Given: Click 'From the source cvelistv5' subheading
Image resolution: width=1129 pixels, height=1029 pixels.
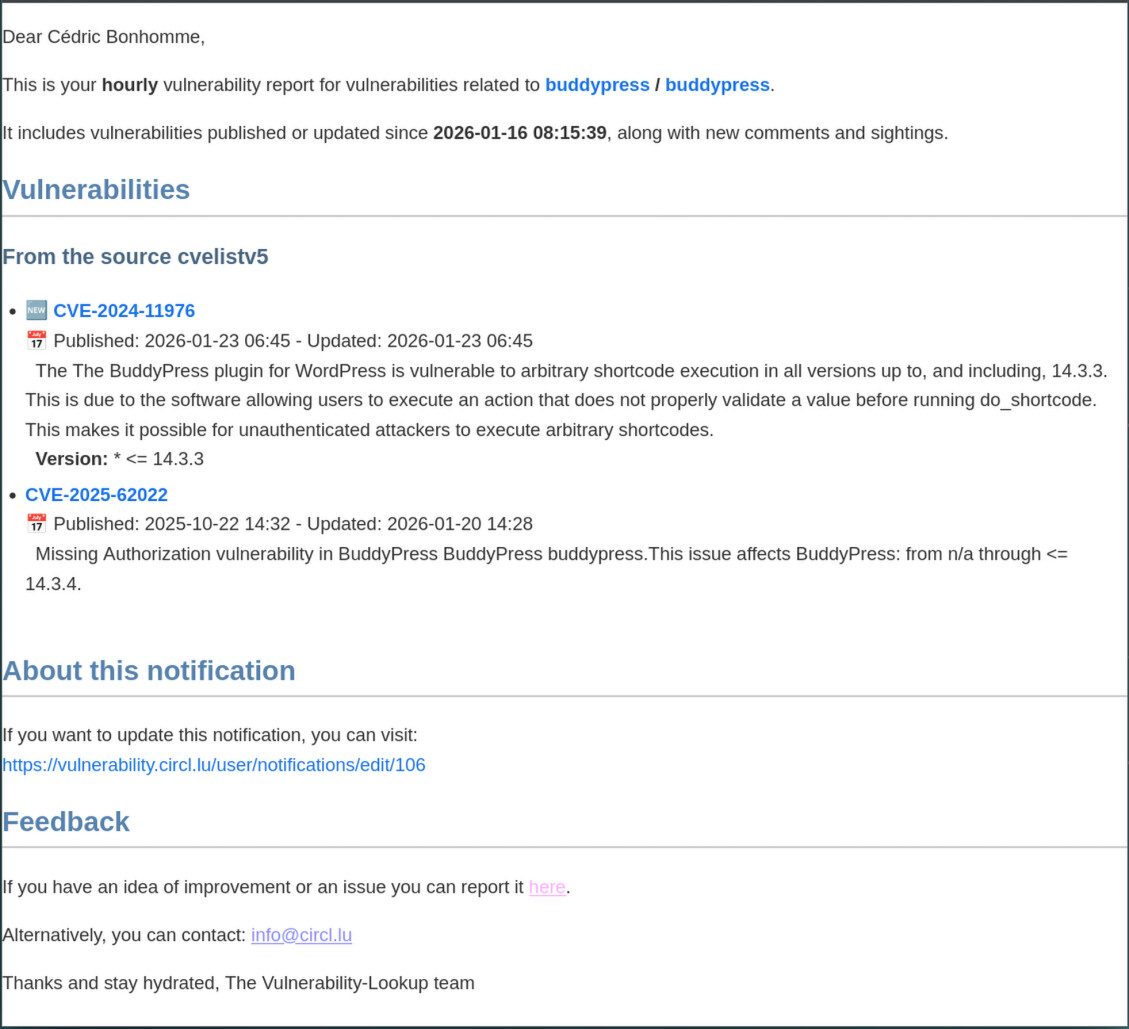Looking at the screenshot, I should coord(135,257).
